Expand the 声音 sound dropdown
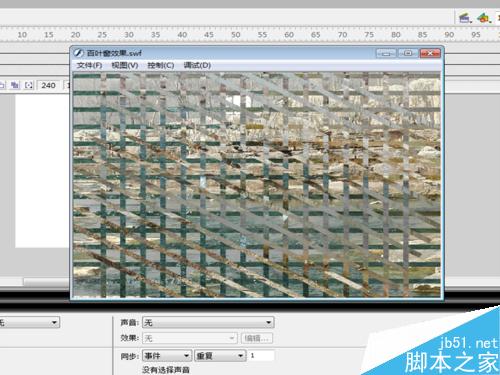 (208, 322)
